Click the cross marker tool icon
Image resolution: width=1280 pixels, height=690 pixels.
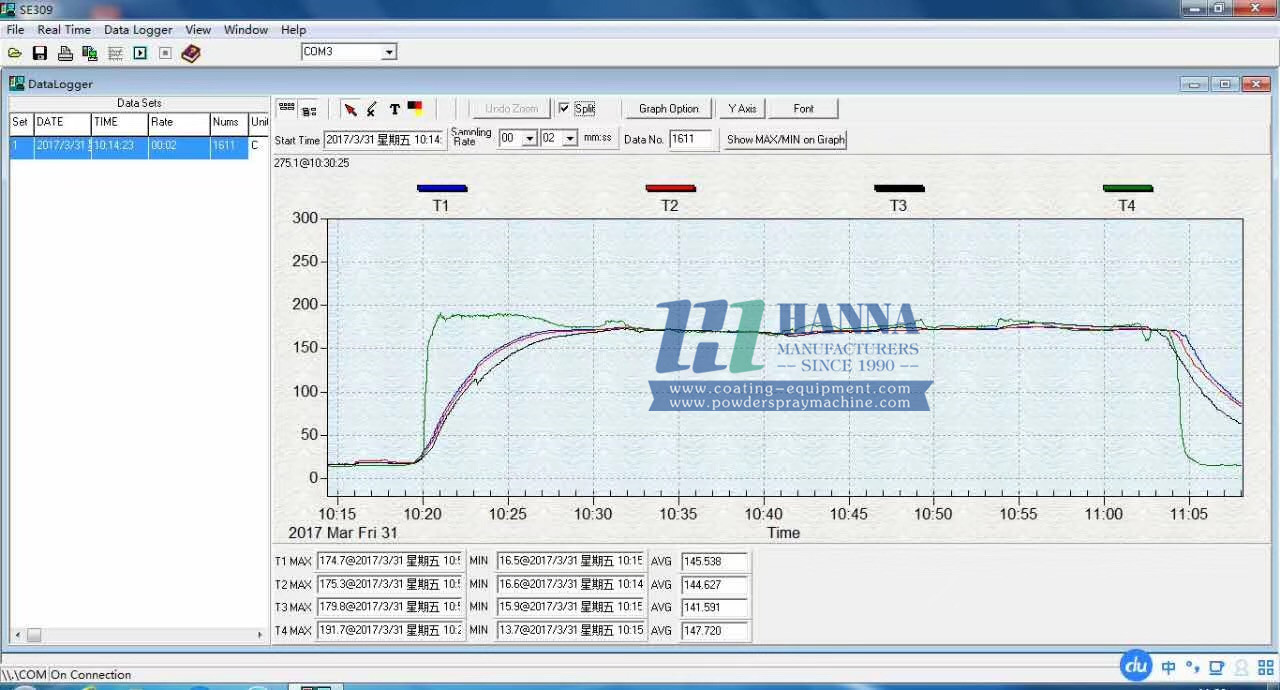coord(371,109)
